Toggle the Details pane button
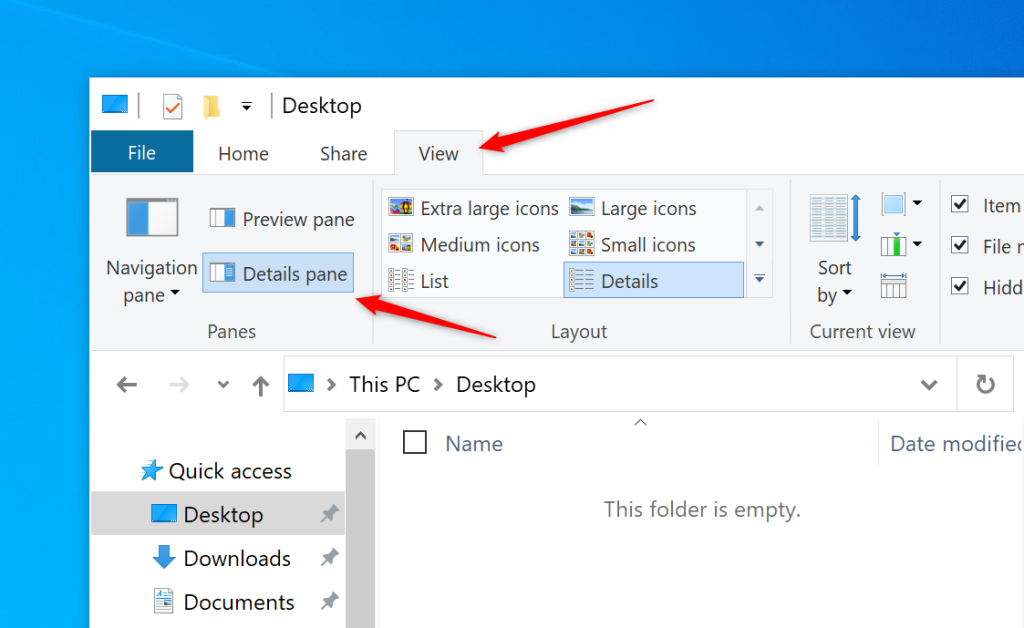The height and width of the screenshot is (628, 1024). click(279, 274)
